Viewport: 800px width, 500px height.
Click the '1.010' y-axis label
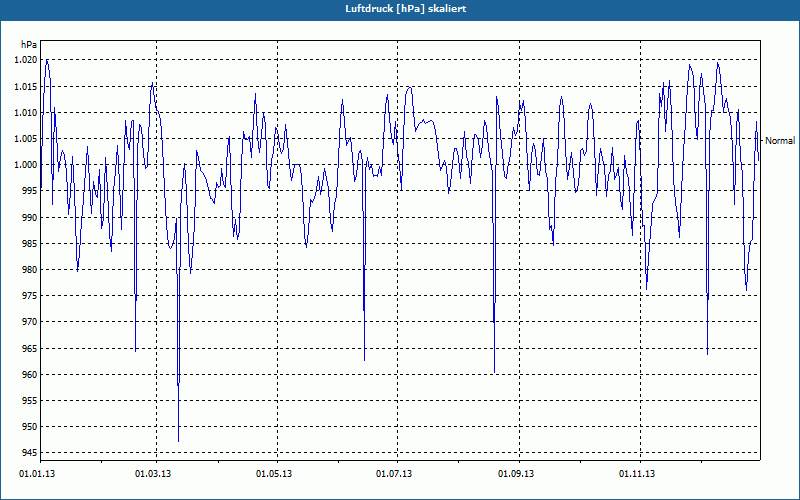26,112
